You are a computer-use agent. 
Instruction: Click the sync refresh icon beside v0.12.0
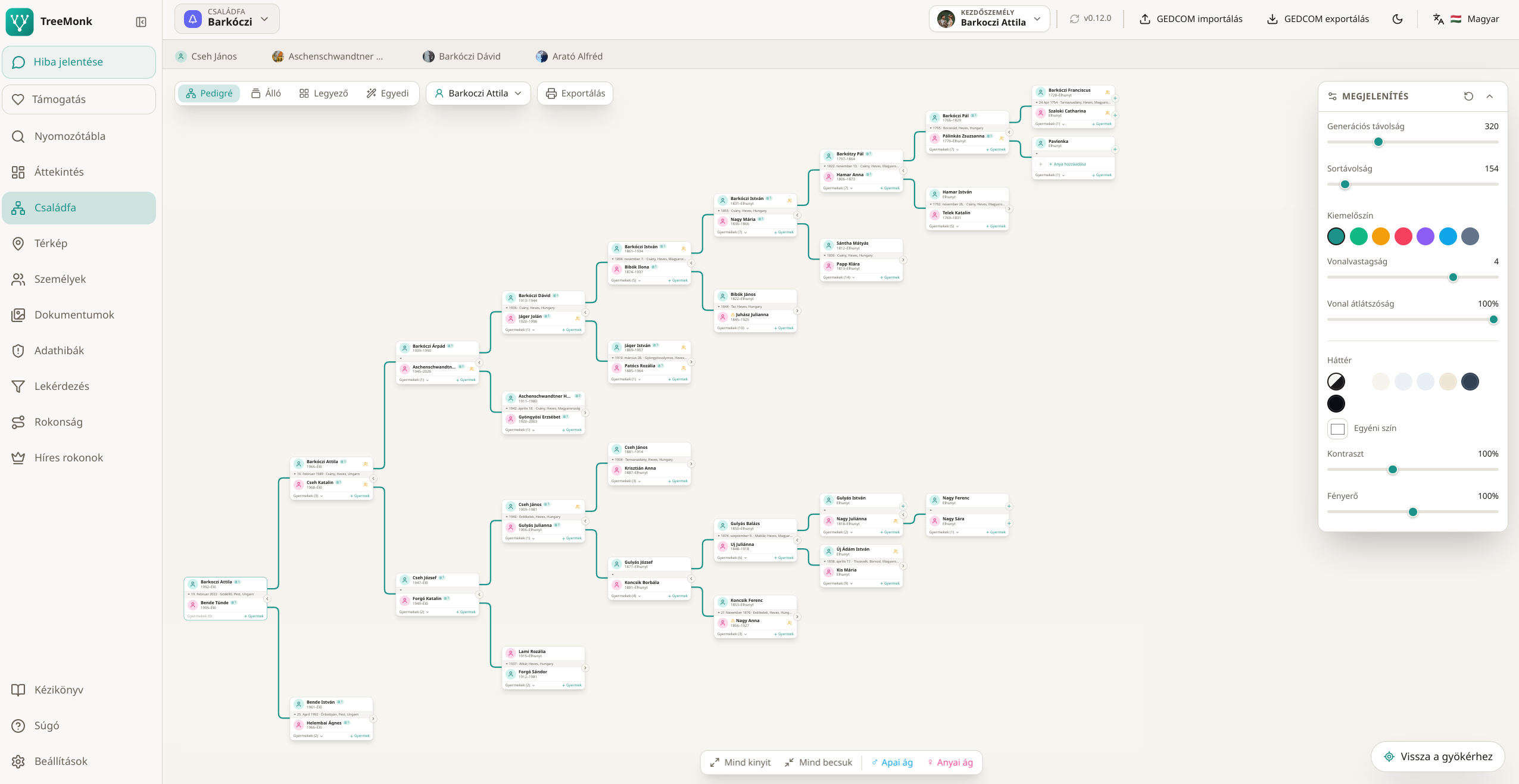coord(1074,19)
